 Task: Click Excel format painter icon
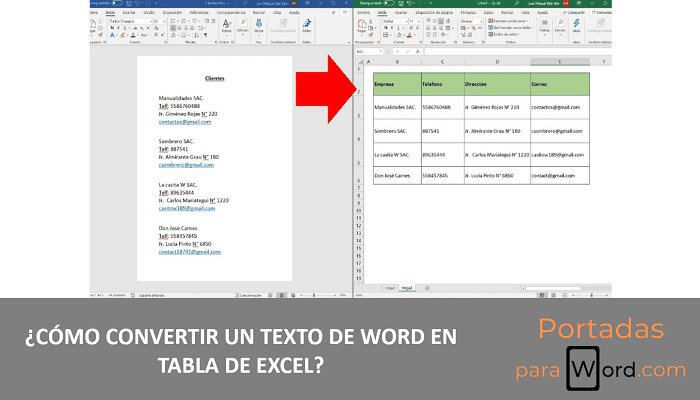point(371,35)
